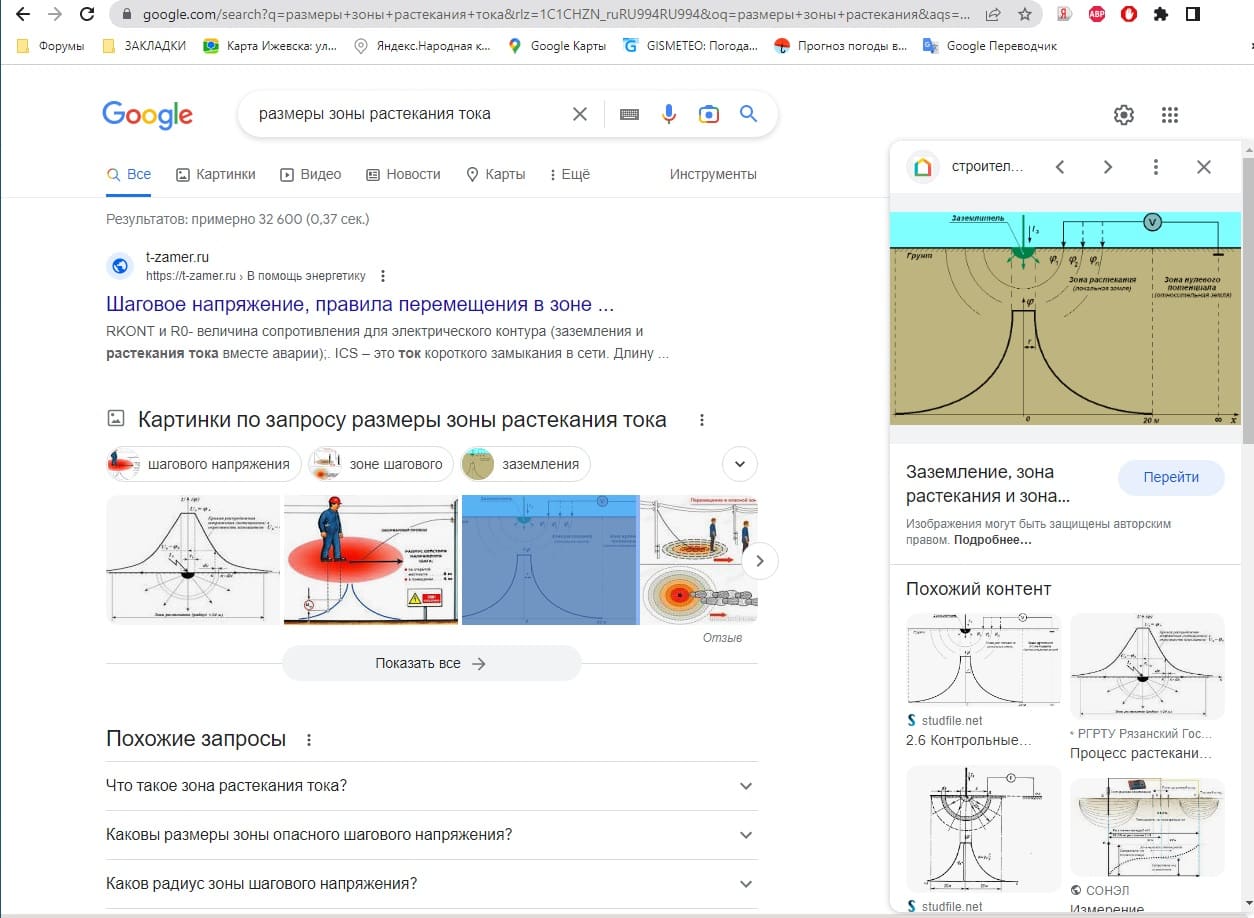Click the 'Показать все' button

(x=431, y=663)
